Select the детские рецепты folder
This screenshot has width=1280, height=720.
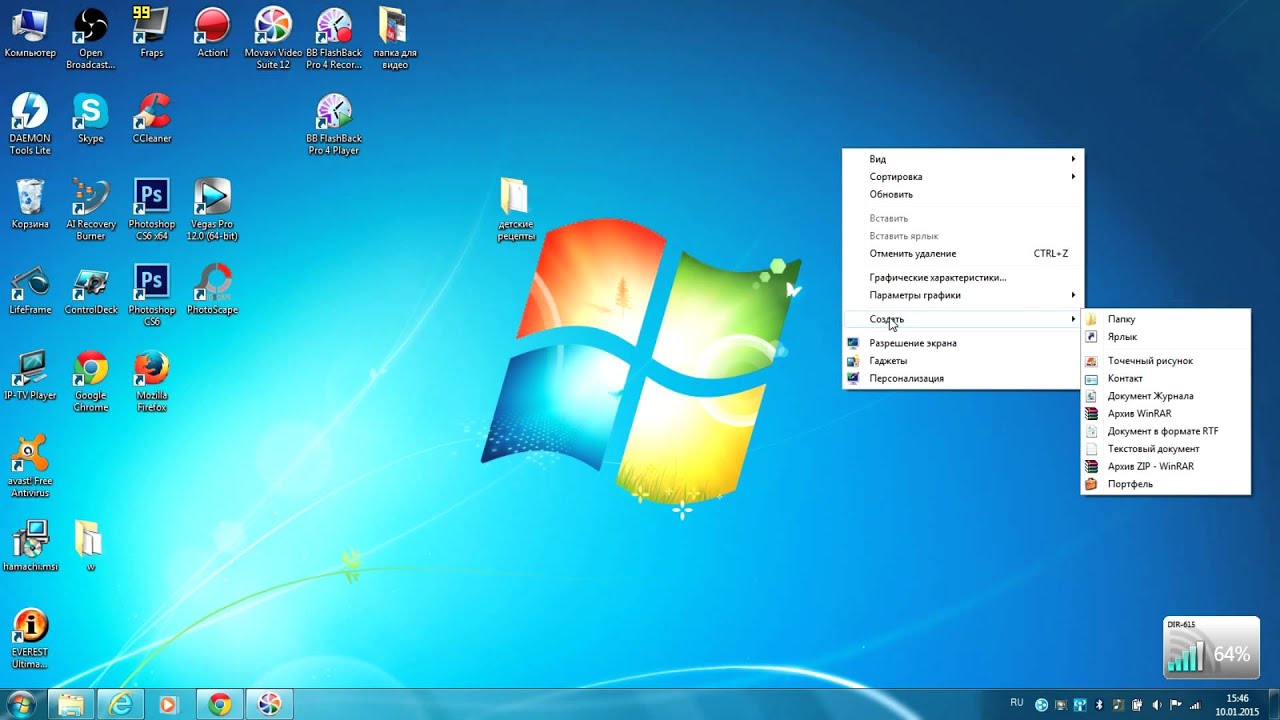tap(516, 210)
